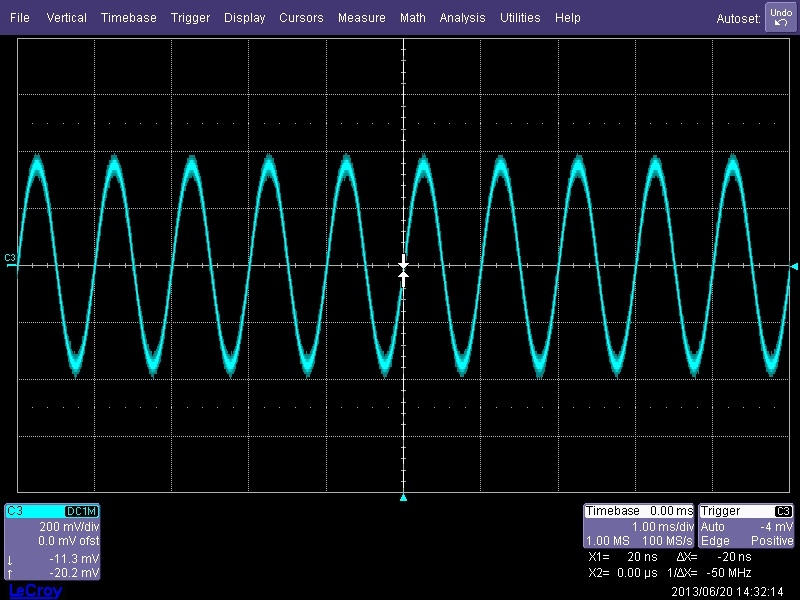Click the LeCroy logo
The width and height of the screenshot is (800, 600).
pyautogui.click(x=35, y=591)
